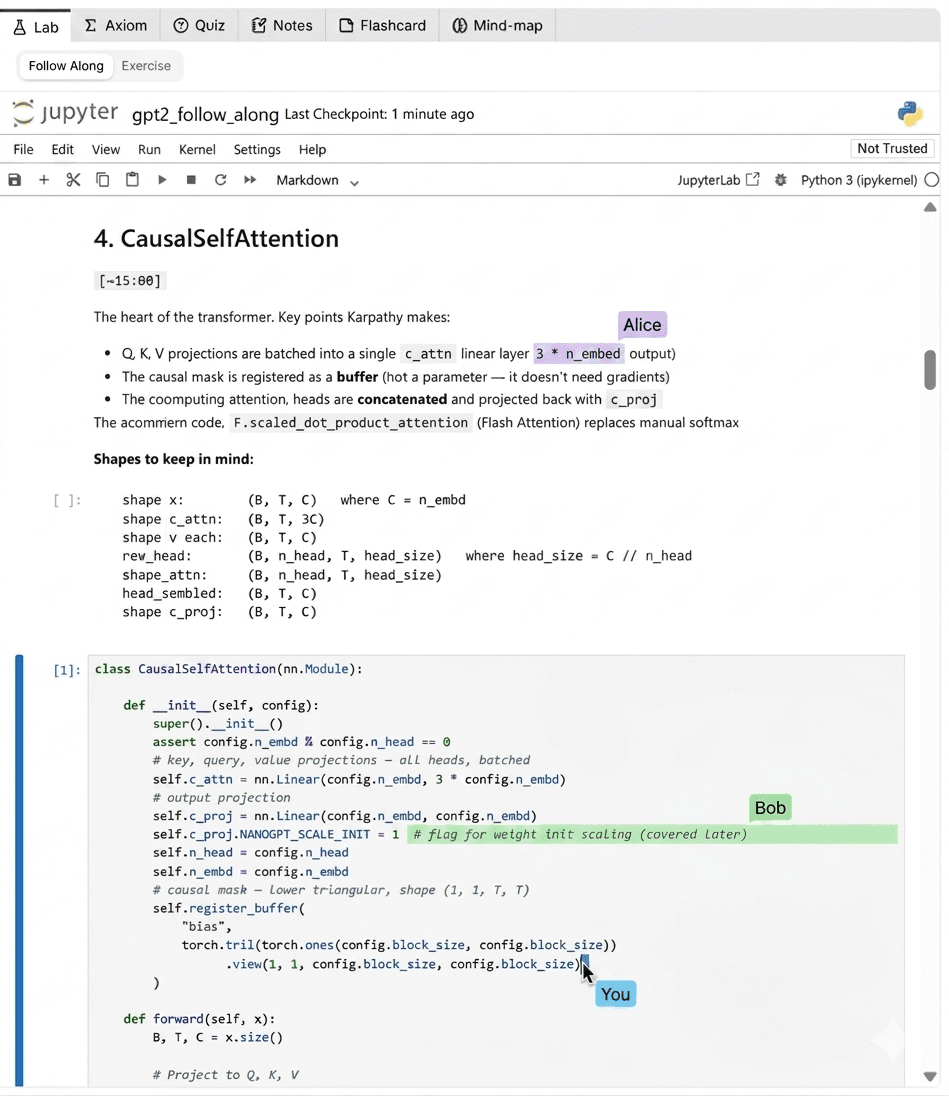Click the blue active cell collapser bar
949x1096 pixels.
[x=19, y=870]
